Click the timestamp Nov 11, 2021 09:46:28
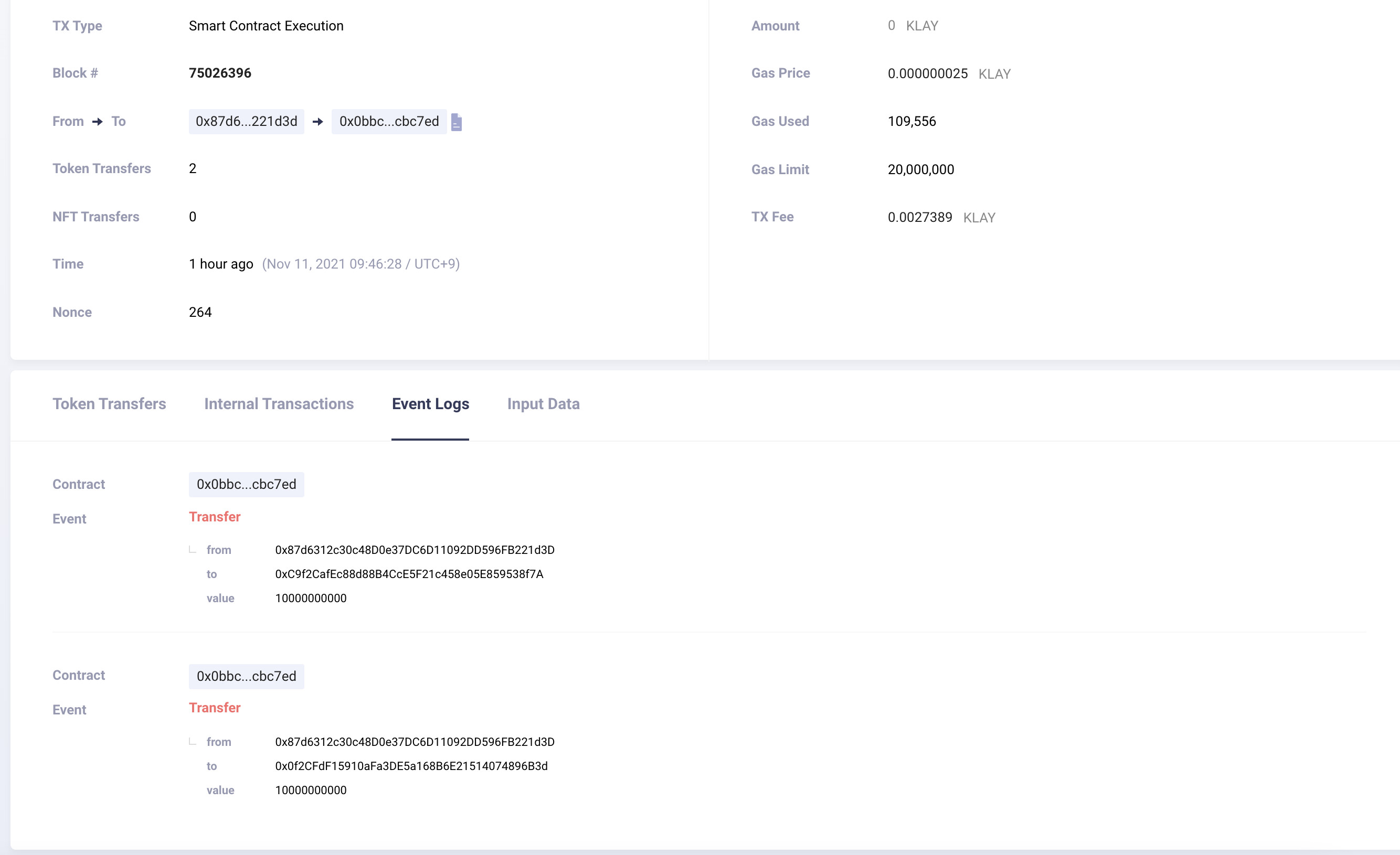 pos(361,264)
